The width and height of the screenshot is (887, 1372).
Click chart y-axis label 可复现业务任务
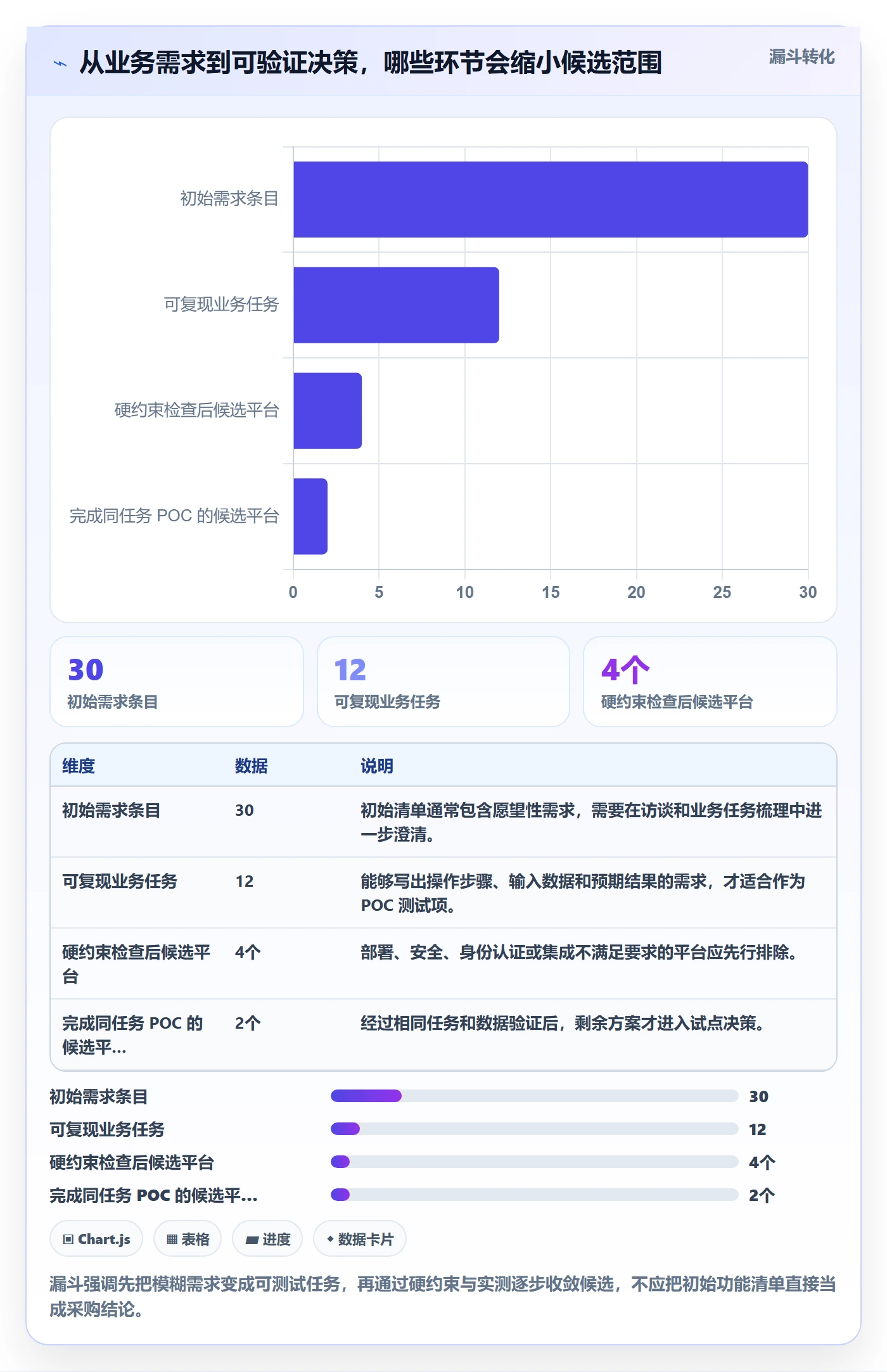pyautogui.click(x=221, y=305)
